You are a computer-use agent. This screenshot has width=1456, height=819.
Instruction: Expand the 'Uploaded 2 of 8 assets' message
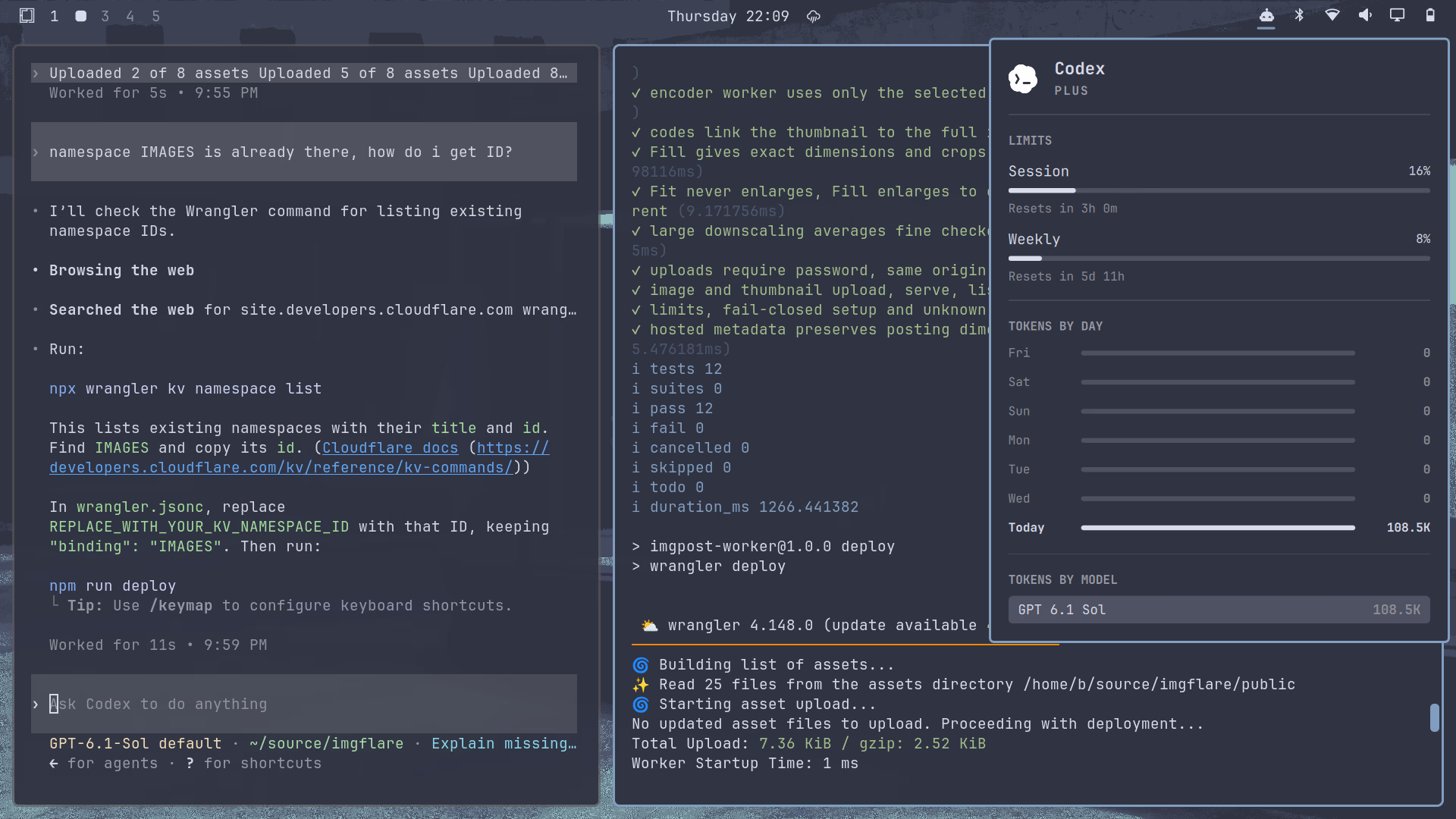tap(304, 73)
